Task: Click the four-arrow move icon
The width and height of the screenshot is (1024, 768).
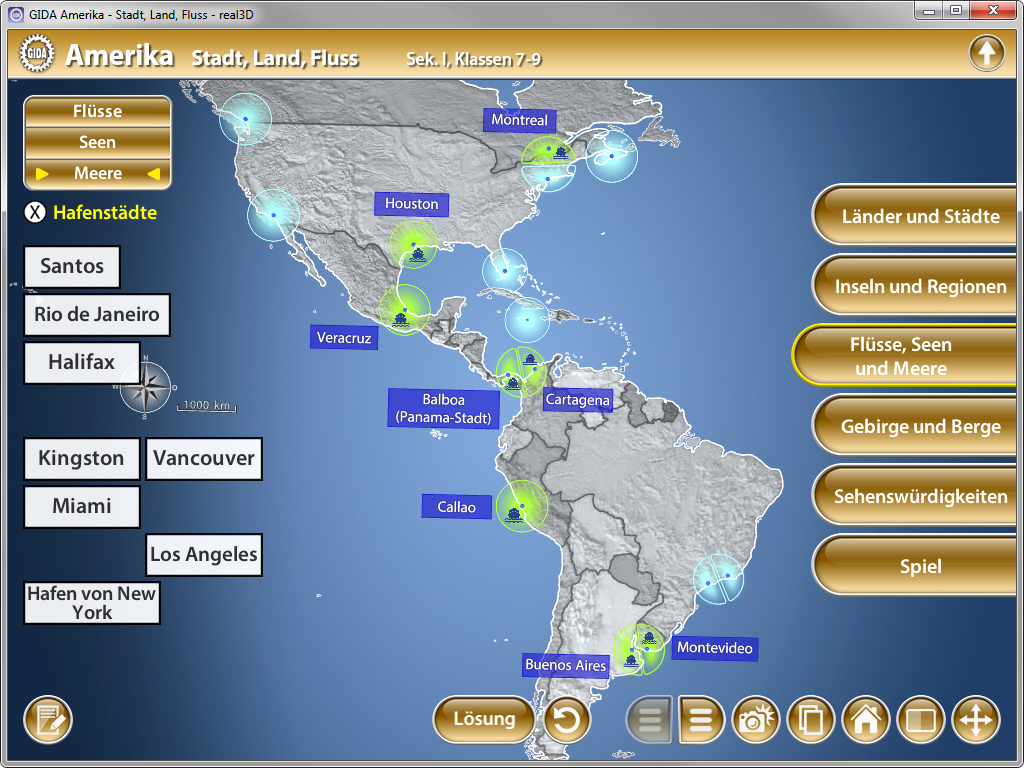Action: [x=975, y=719]
